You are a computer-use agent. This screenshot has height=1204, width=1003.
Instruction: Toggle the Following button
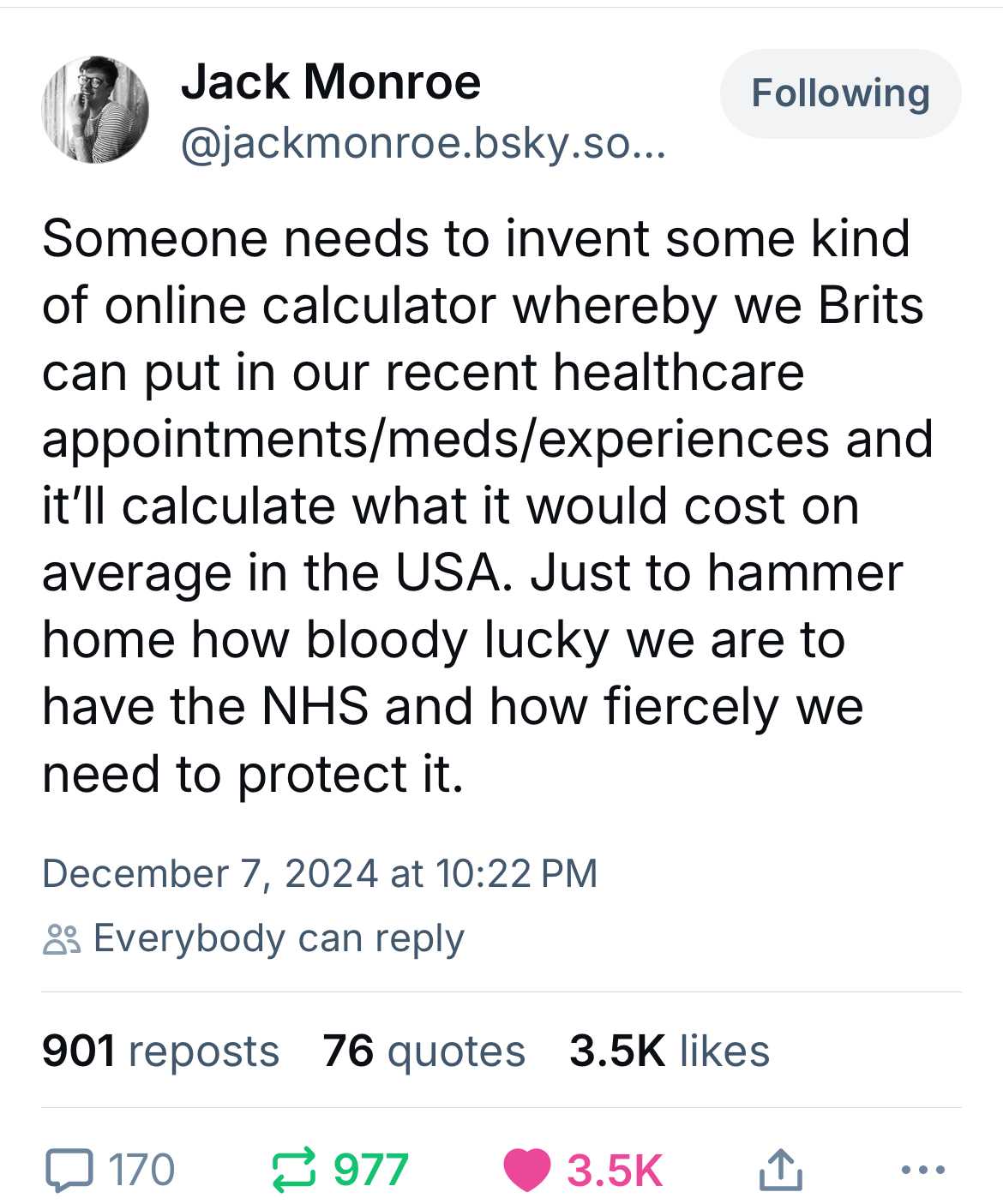pyautogui.click(x=840, y=93)
